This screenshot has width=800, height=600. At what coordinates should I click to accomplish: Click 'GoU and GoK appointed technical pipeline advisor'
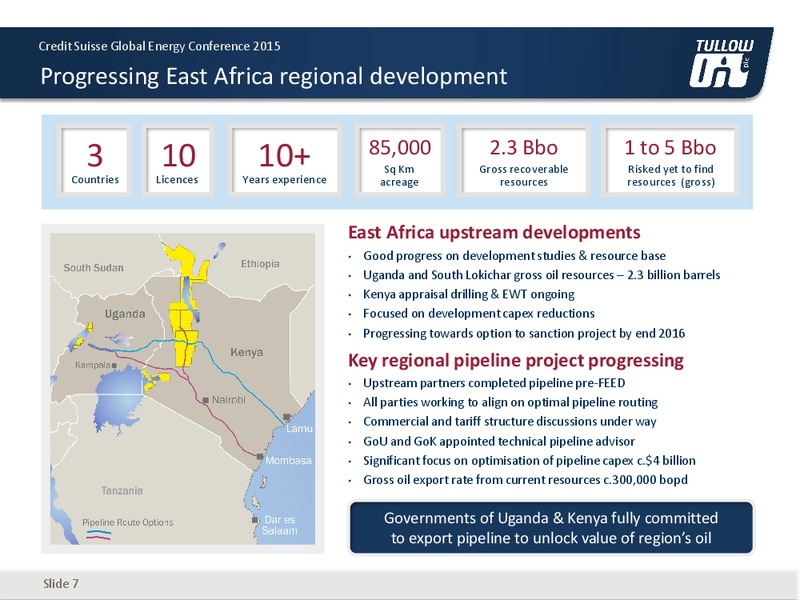(498, 441)
